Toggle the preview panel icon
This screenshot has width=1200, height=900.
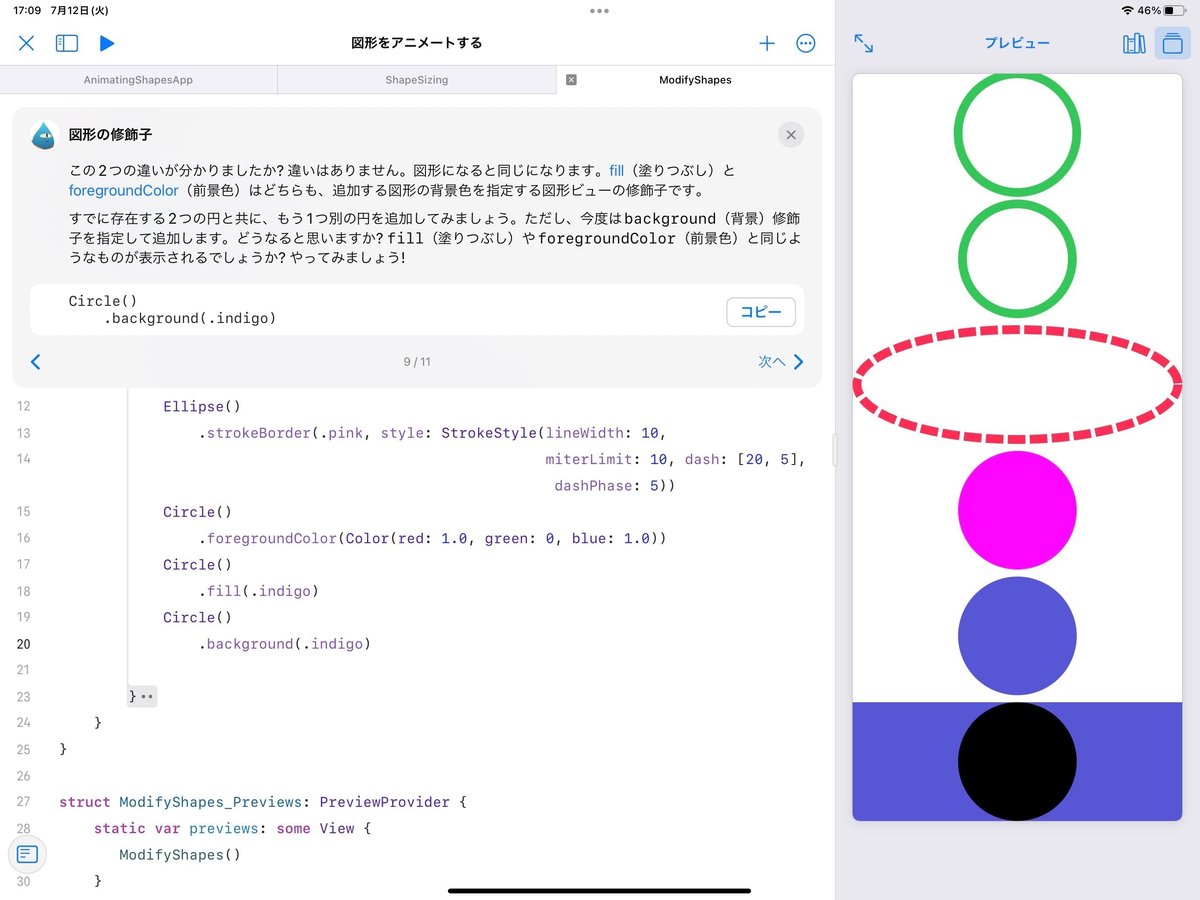1173,43
